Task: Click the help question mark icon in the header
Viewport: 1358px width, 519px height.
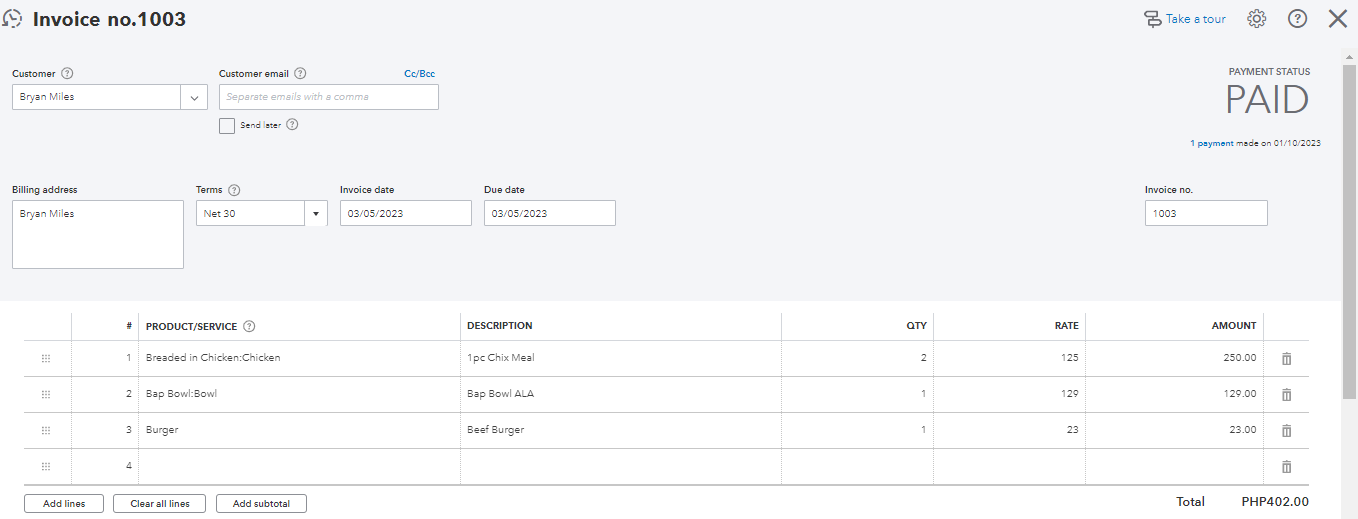Action: (1297, 19)
